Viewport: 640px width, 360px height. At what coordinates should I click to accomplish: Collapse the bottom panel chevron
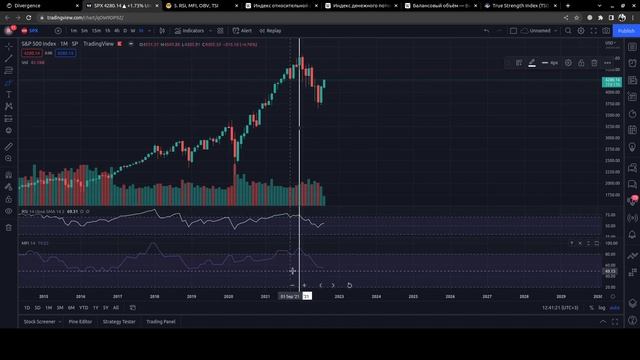(603, 322)
